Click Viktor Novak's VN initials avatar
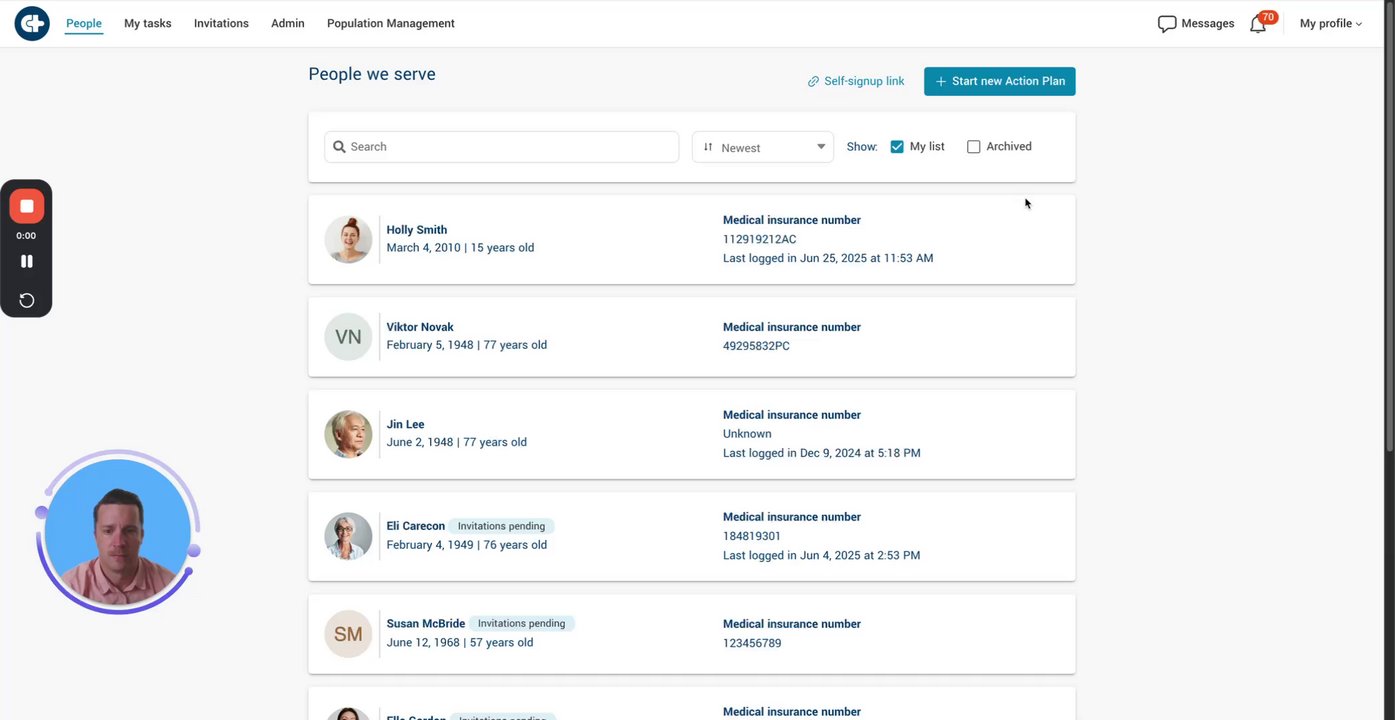The width and height of the screenshot is (1395, 720). 348,337
